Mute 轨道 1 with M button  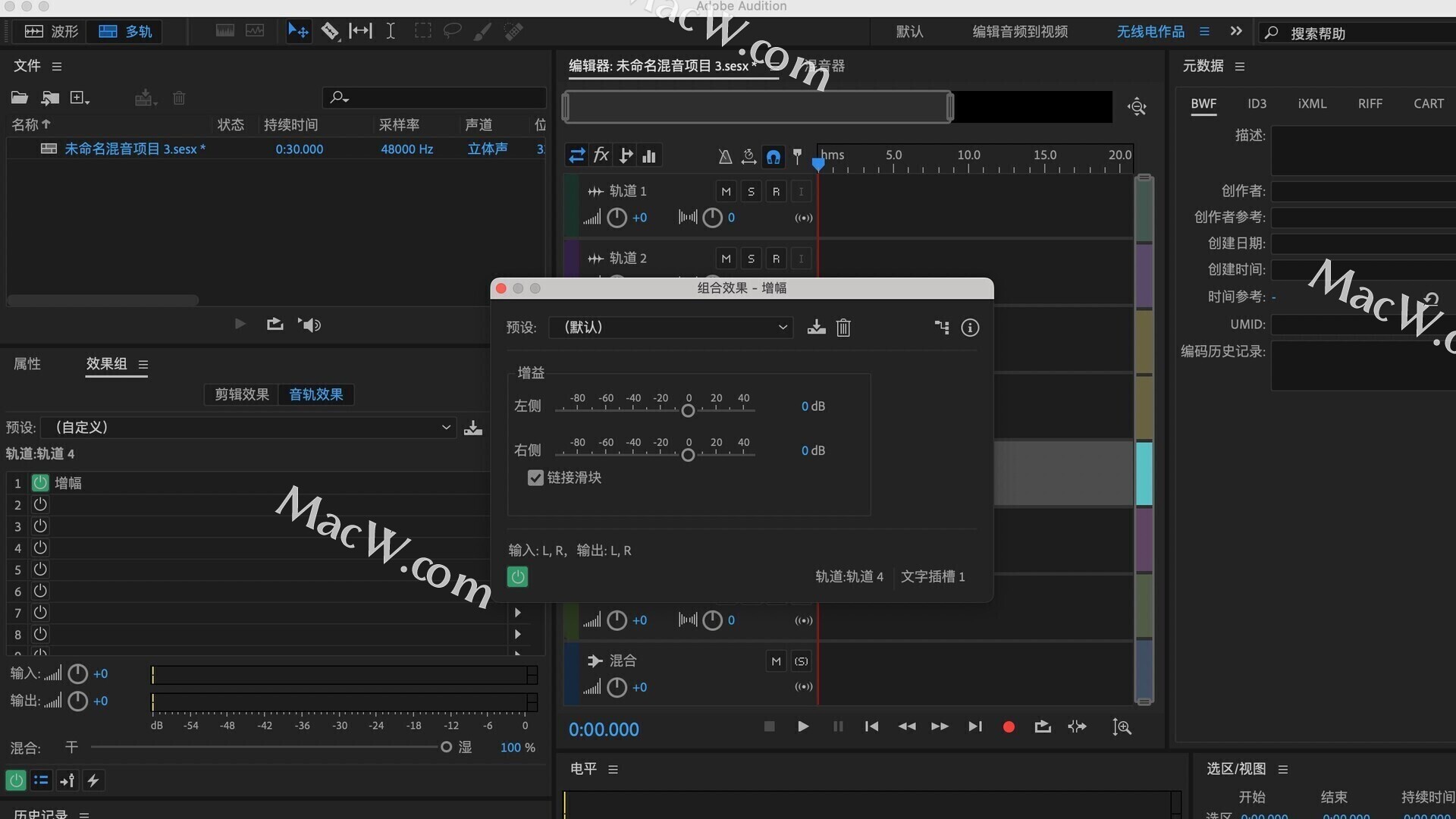[726, 191]
